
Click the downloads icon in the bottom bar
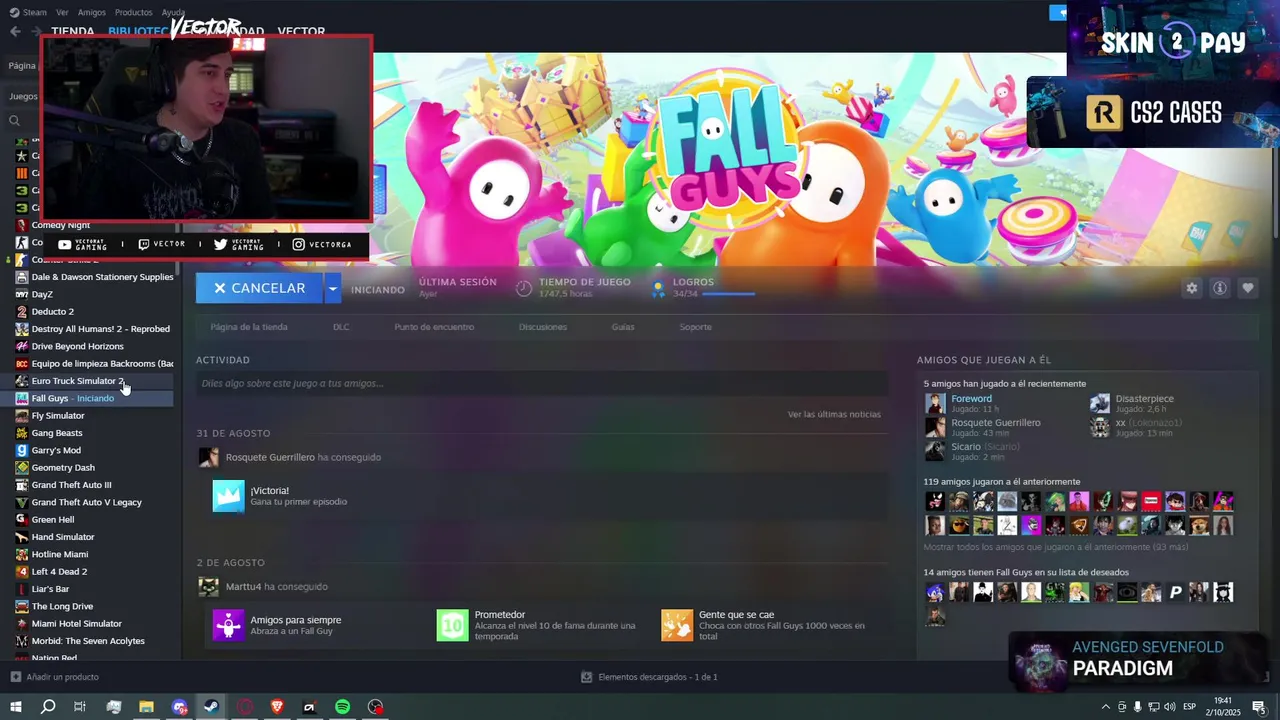point(587,677)
